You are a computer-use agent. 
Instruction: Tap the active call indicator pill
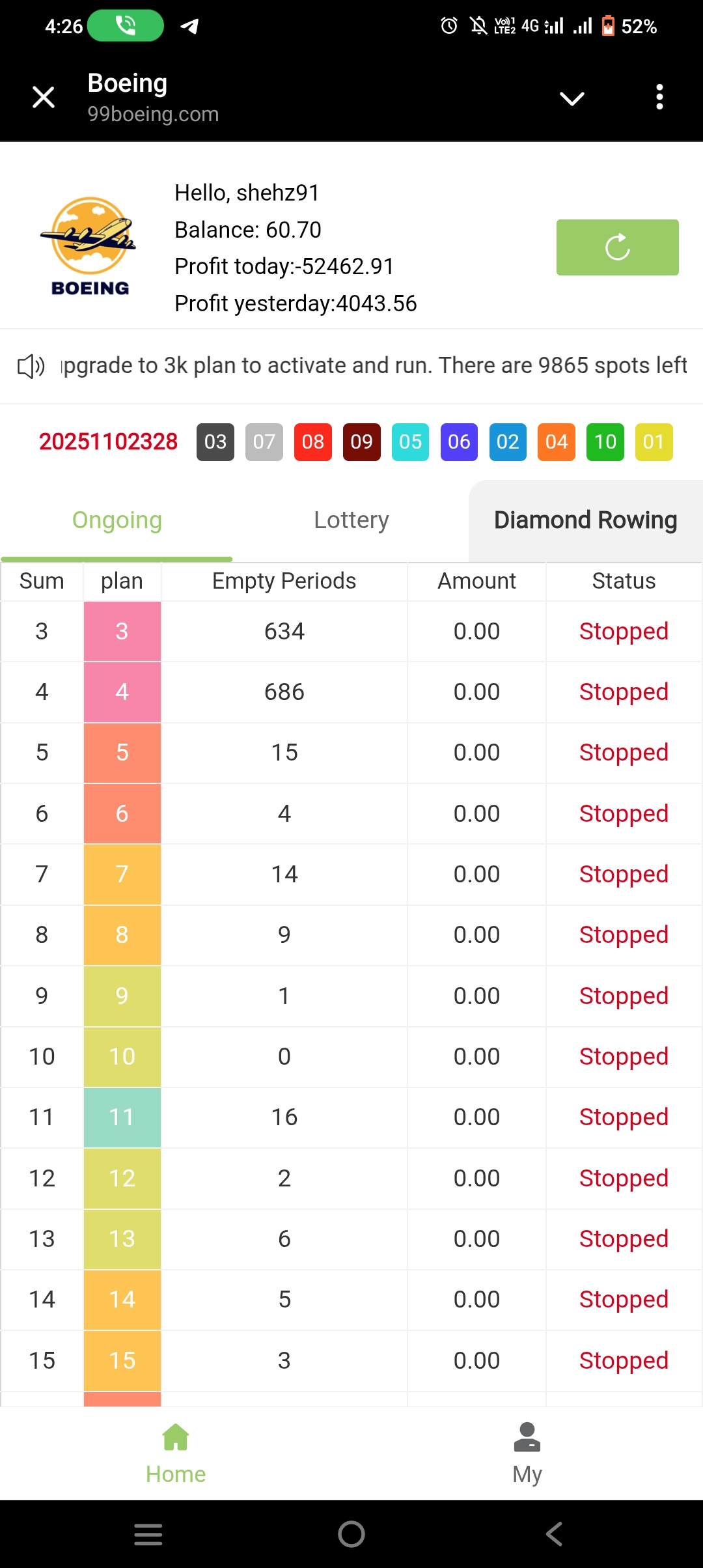(x=125, y=26)
